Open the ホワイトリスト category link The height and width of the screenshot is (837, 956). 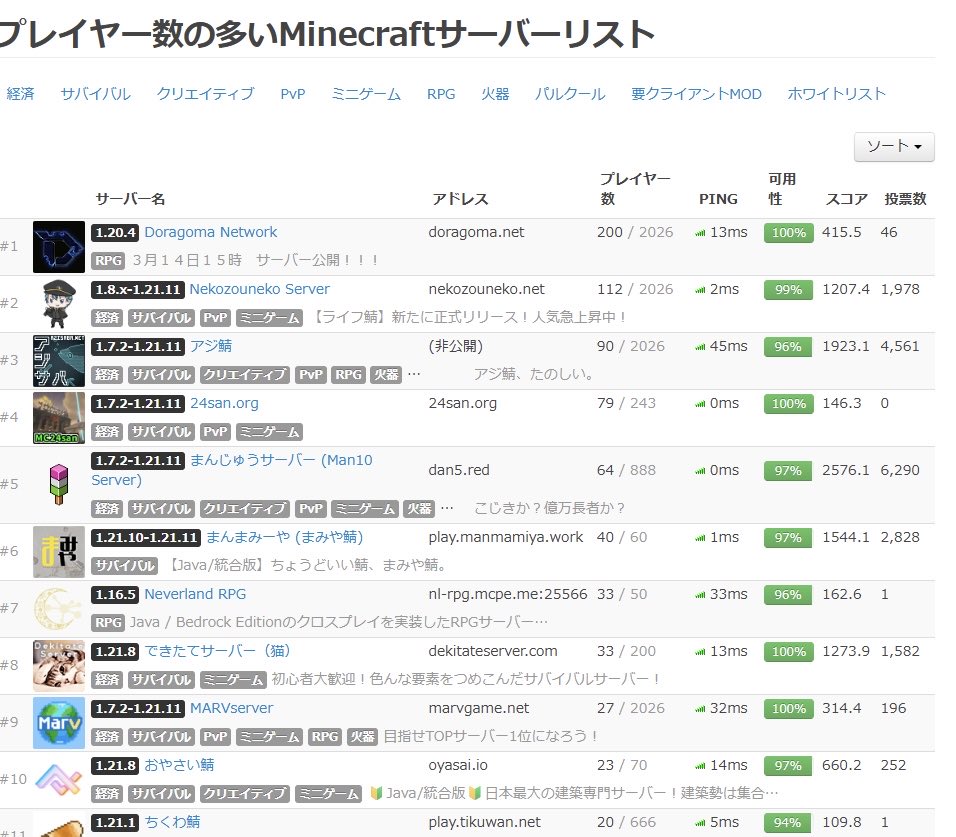[x=836, y=94]
